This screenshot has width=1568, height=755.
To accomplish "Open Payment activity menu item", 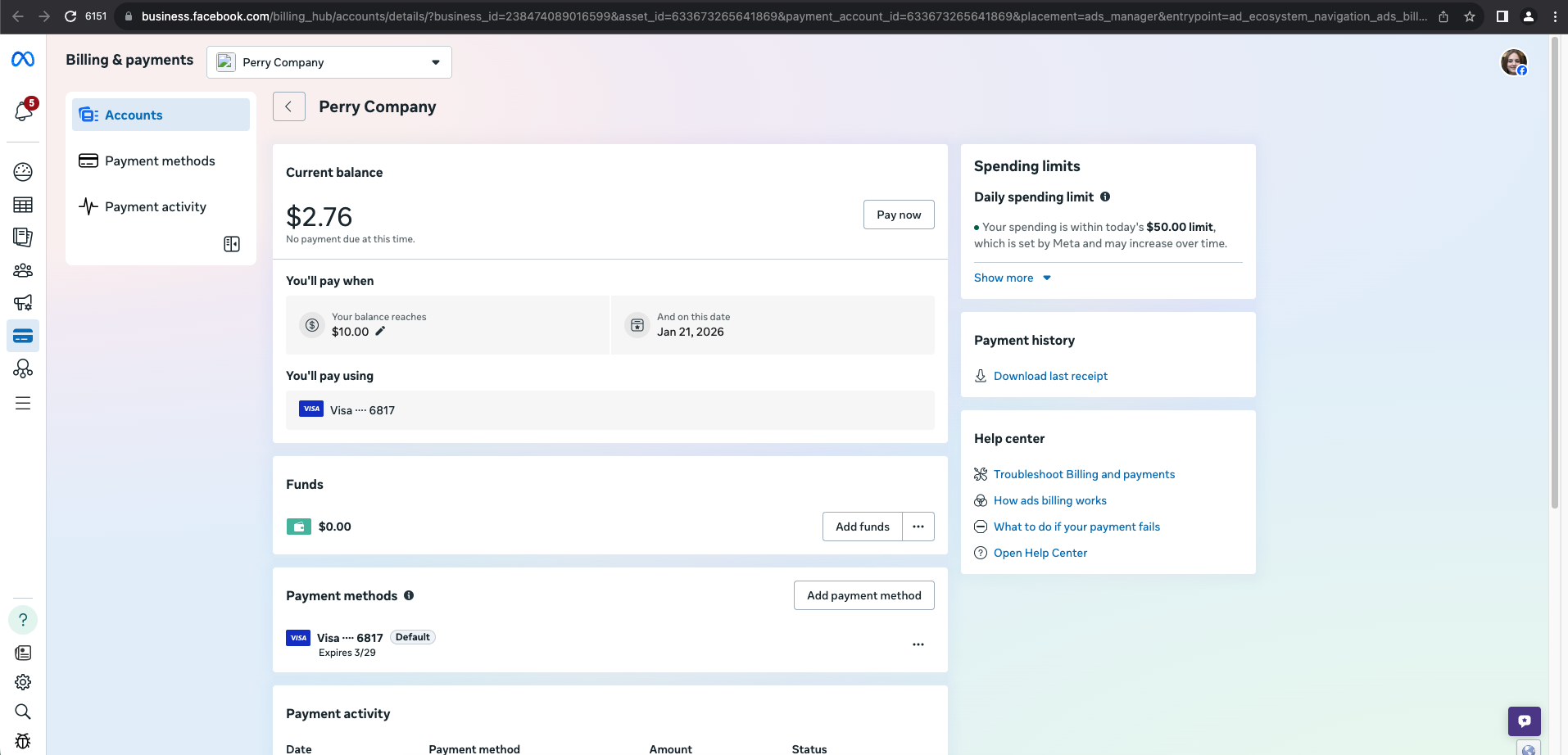I will point(161,206).
